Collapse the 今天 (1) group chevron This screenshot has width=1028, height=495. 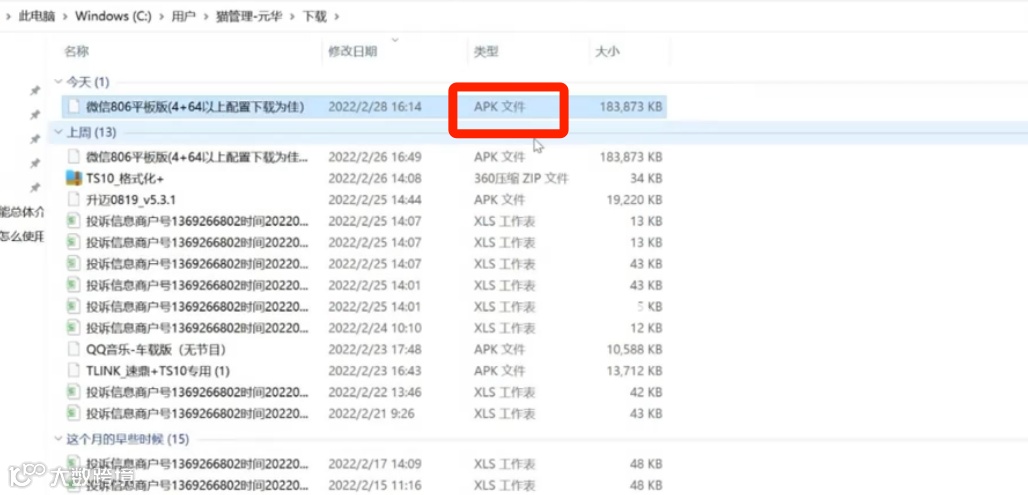58,82
